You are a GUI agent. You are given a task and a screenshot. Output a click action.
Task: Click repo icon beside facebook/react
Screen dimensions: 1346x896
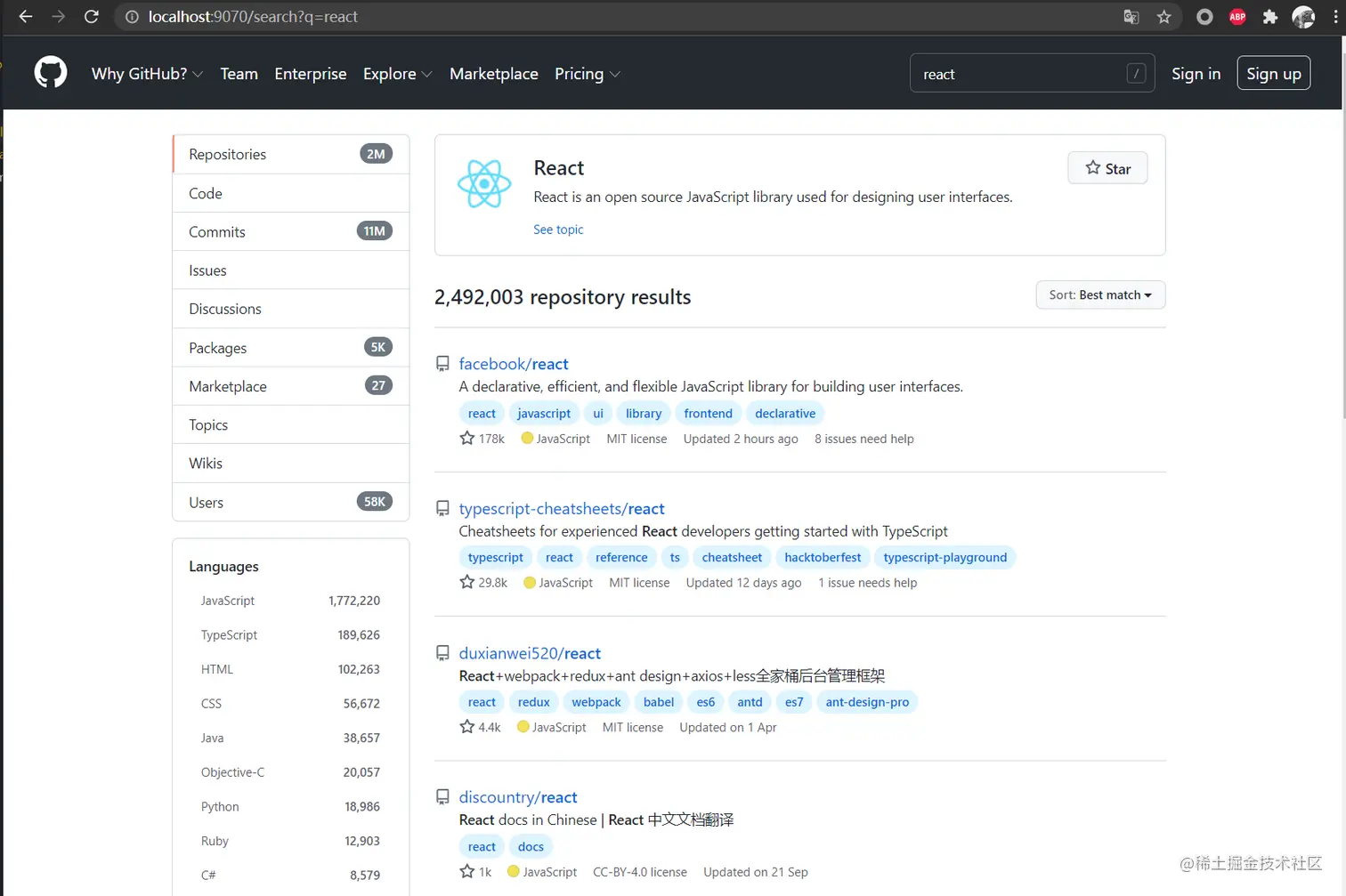pos(442,364)
